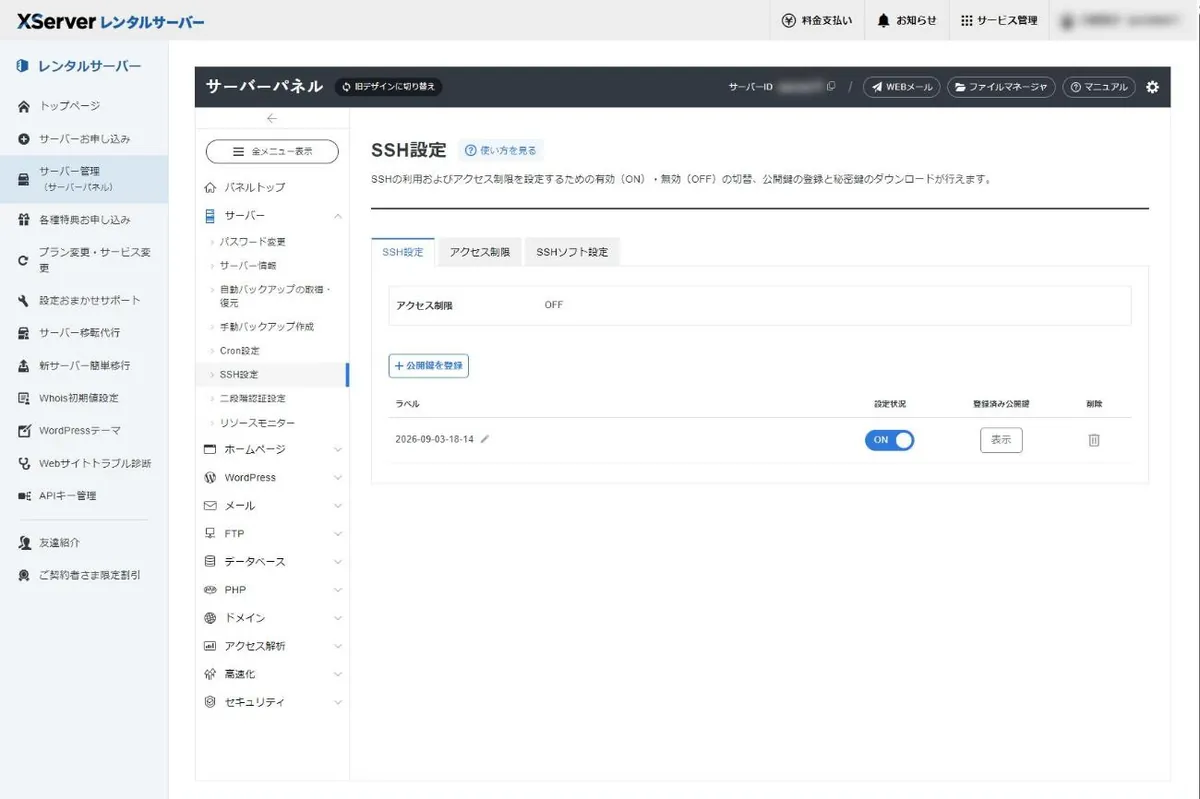Copy the server ID with copy icon
Image resolution: width=1200 pixels, height=799 pixels.
point(831,87)
